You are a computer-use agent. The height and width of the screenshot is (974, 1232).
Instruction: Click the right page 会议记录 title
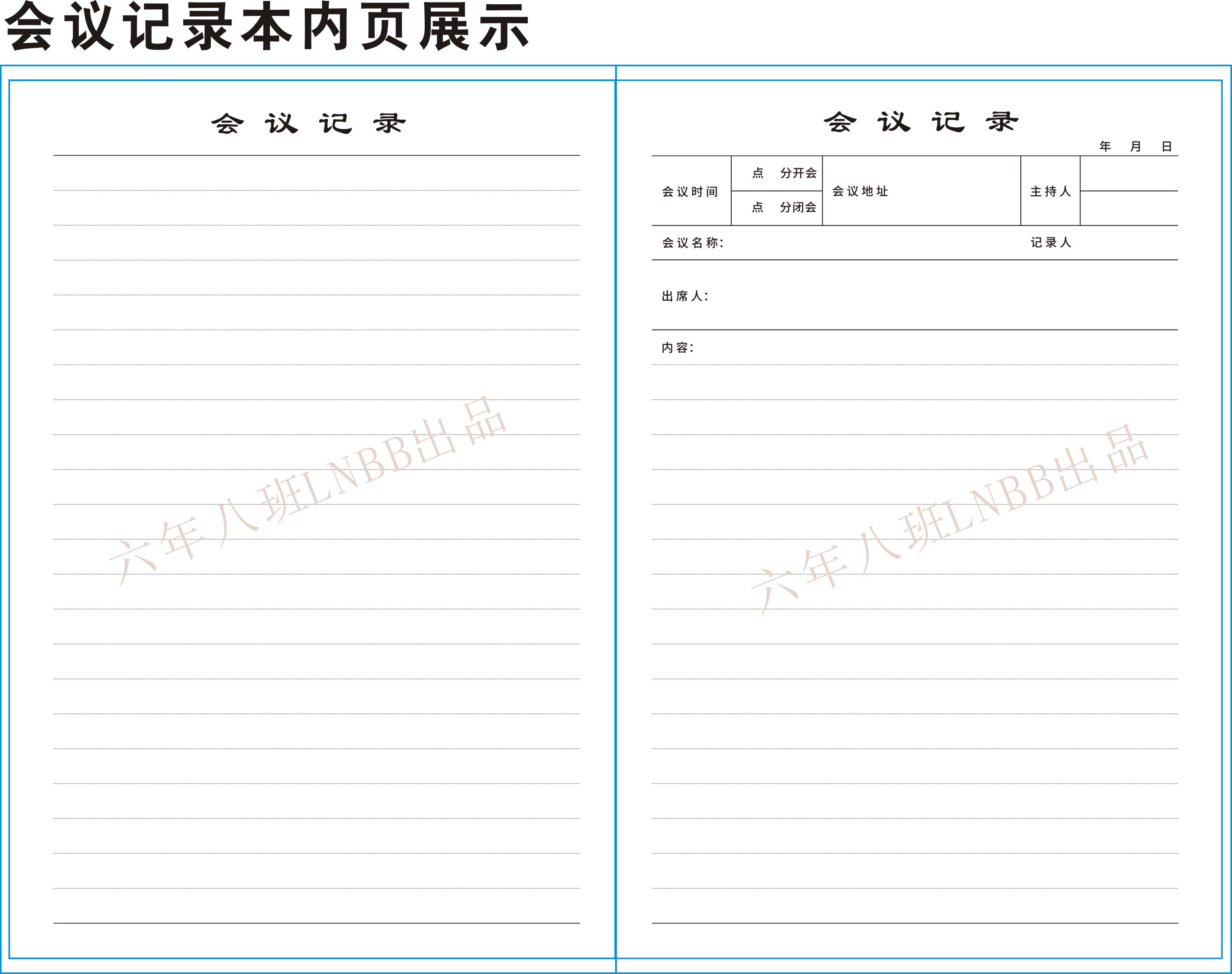(920, 121)
